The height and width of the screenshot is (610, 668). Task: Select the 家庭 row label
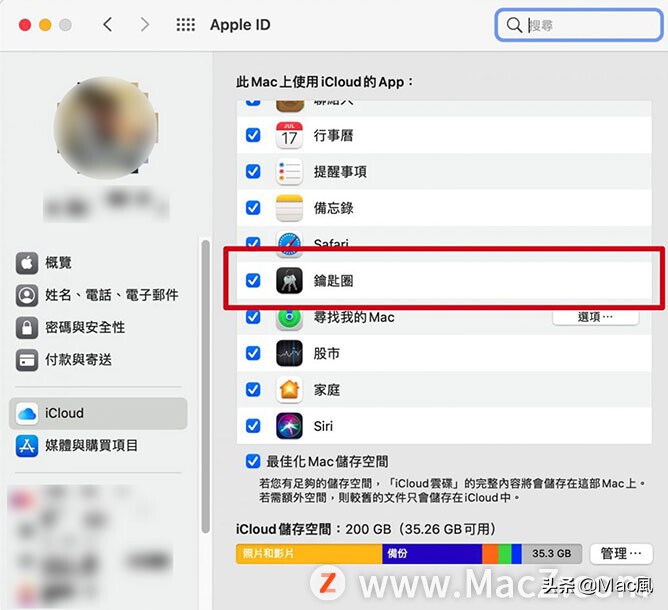(327, 390)
